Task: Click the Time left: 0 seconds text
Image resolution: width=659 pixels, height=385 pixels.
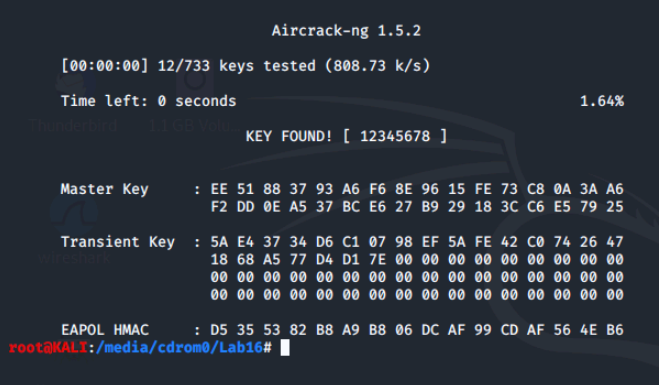Action: (148, 101)
